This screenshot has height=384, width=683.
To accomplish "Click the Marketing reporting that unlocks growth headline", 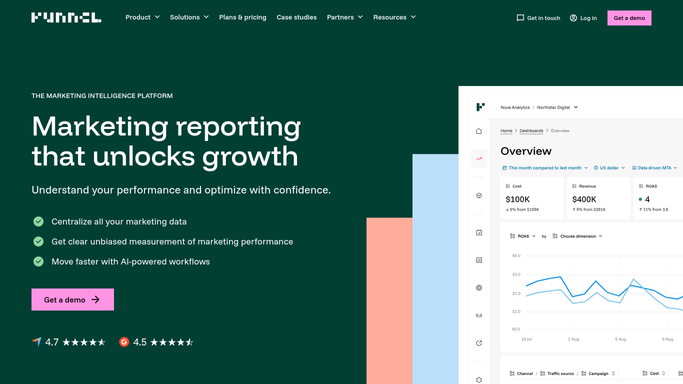I will coord(166,141).
